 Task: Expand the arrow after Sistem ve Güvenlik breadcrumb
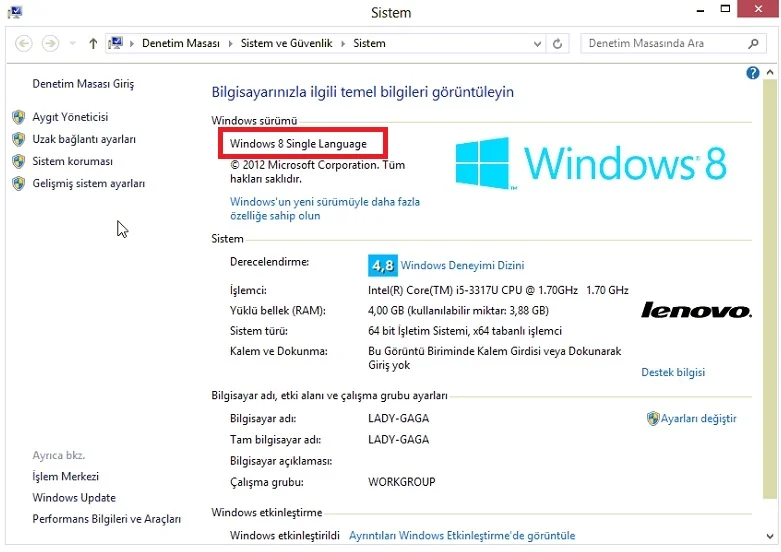[343, 44]
